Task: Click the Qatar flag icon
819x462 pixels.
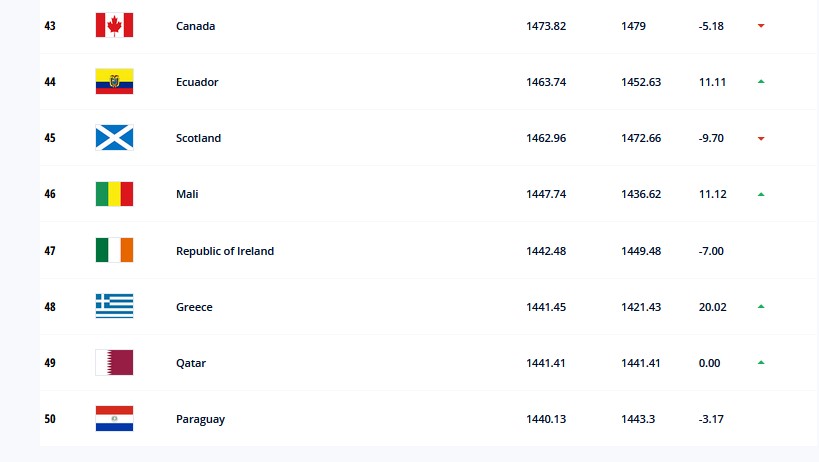Action: (114, 362)
